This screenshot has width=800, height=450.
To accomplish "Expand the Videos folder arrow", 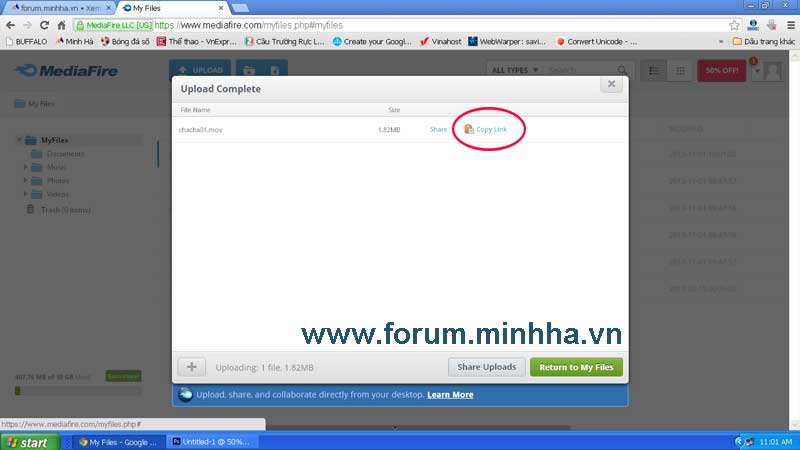I will point(25,194).
